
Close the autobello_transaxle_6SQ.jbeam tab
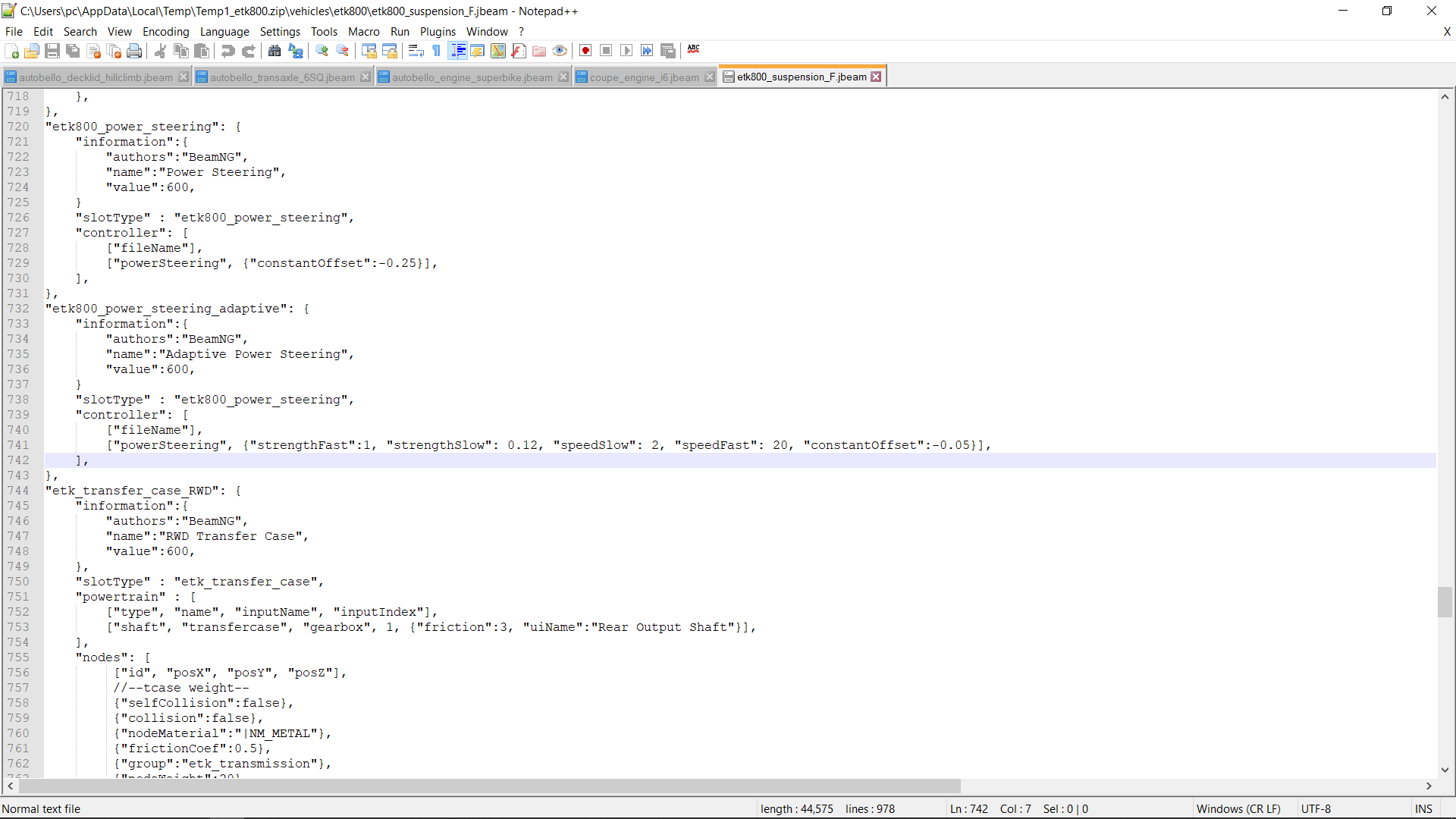pyautogui.click(x=366, y=77)
